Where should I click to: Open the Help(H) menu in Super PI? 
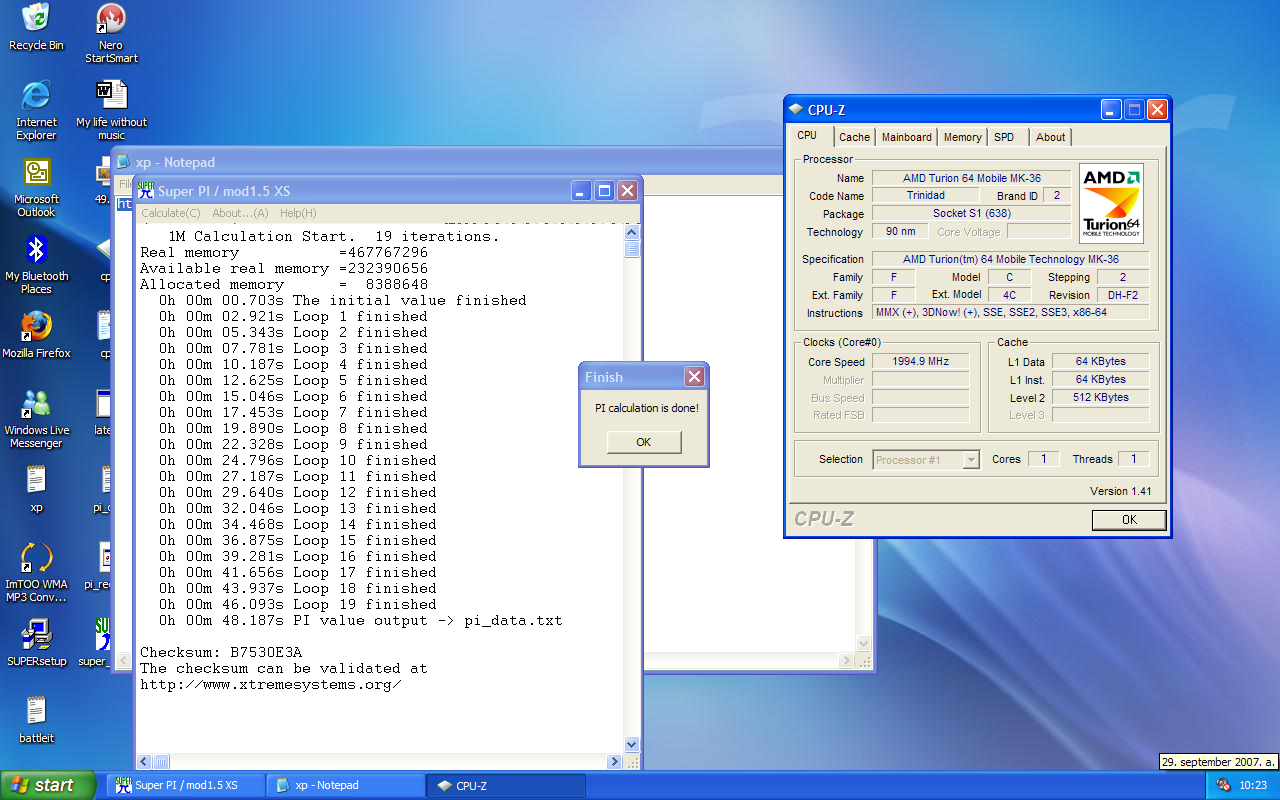298,213
